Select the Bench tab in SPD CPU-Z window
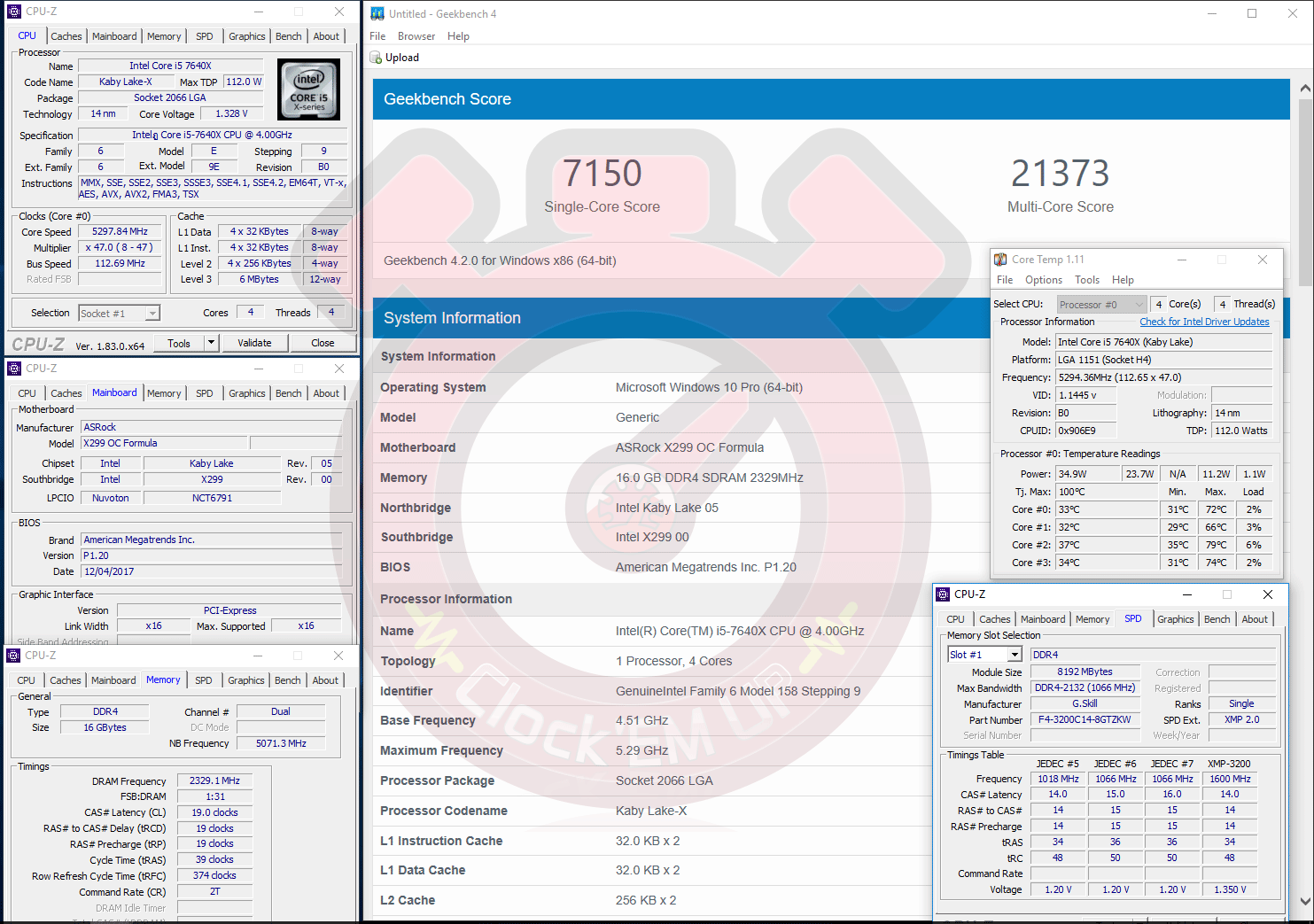Image resolution: width=1314 pixels, height=924 pixels. point(1216,619)
